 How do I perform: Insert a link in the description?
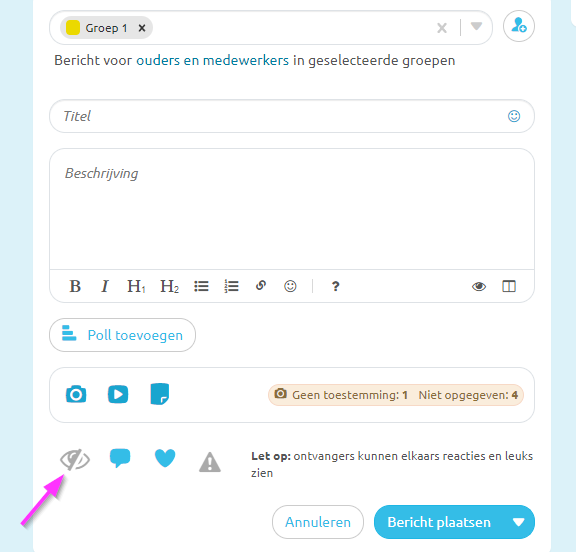click(x=261, y=285)
